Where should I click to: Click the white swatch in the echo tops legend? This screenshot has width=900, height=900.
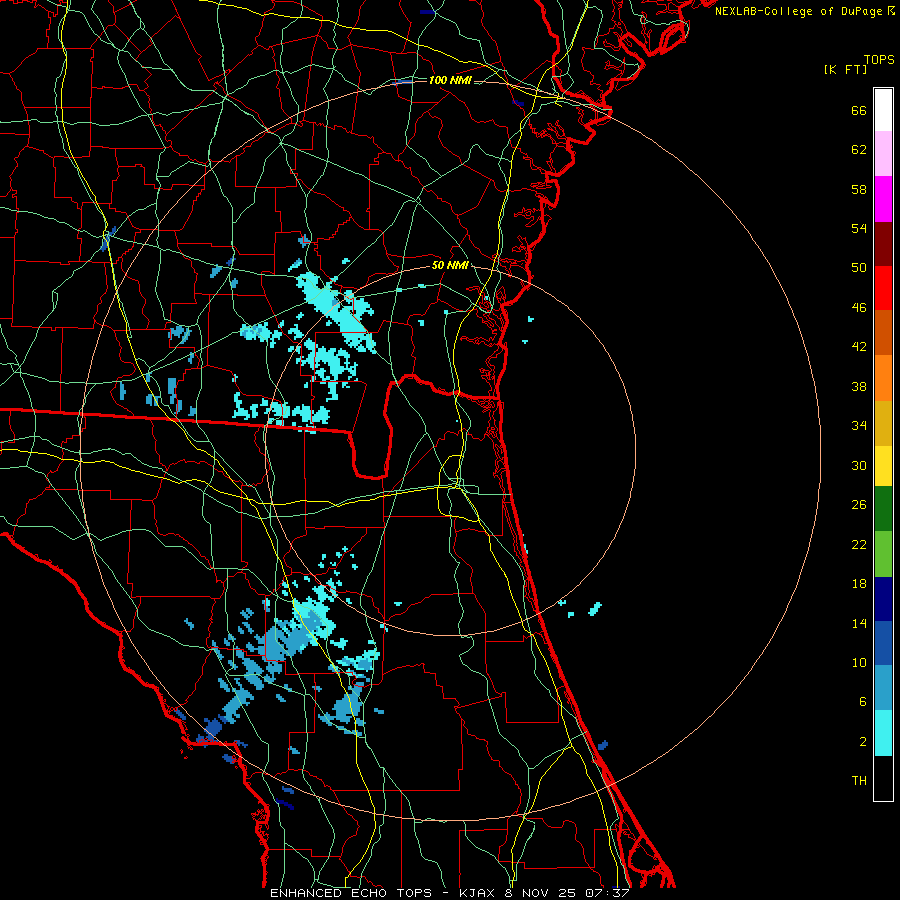[x=883, y=110]
